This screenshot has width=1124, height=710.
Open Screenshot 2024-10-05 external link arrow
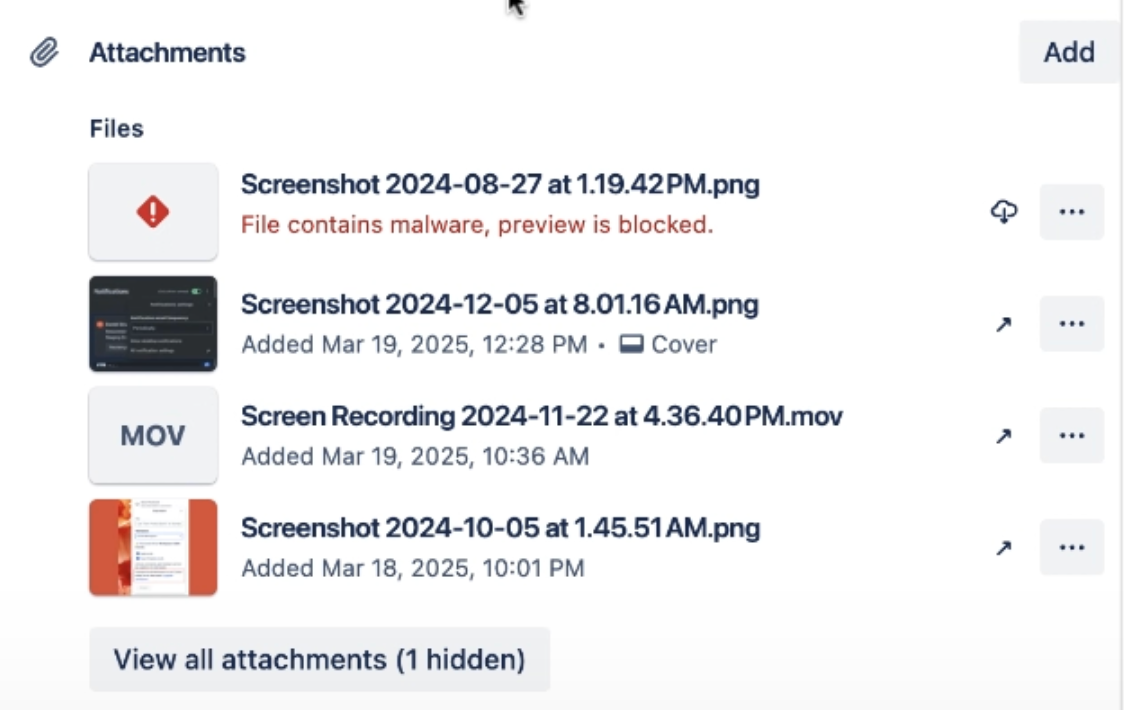pyautogui.click(x=1004, y=548)
